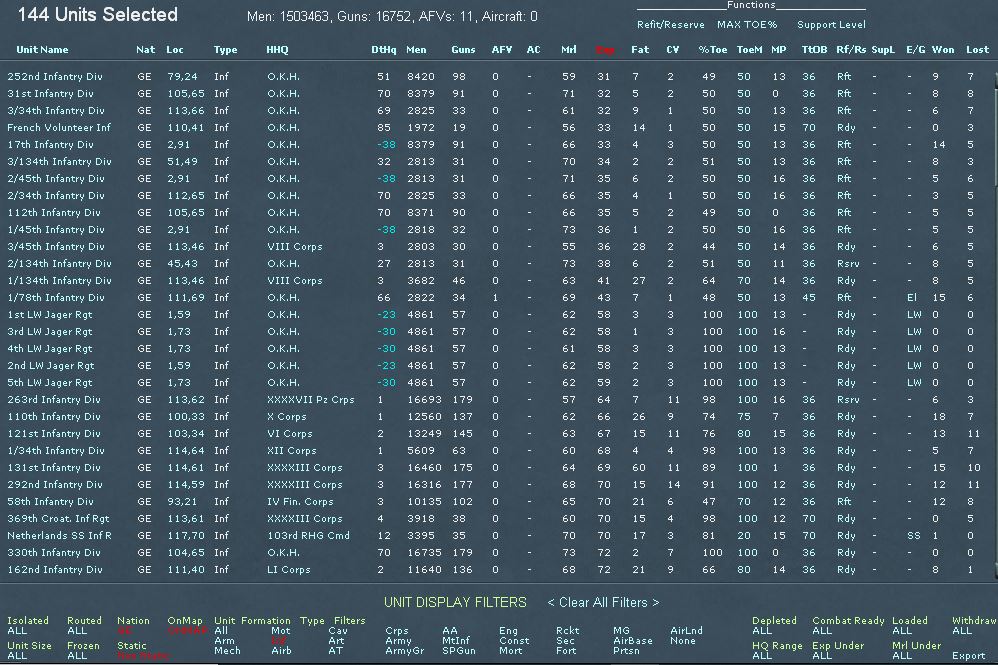Open the Support Level function
The height and width of the screenshot is (665, 998).
coord(831,25)
